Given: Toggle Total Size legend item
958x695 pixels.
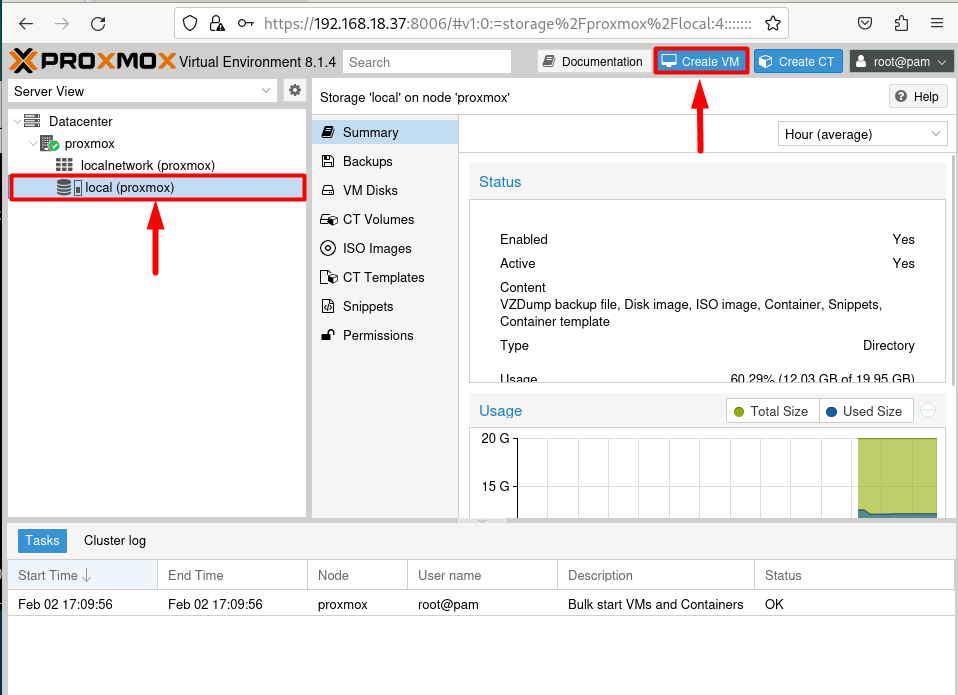Looking at the screenshot, I should coord(772,411).
